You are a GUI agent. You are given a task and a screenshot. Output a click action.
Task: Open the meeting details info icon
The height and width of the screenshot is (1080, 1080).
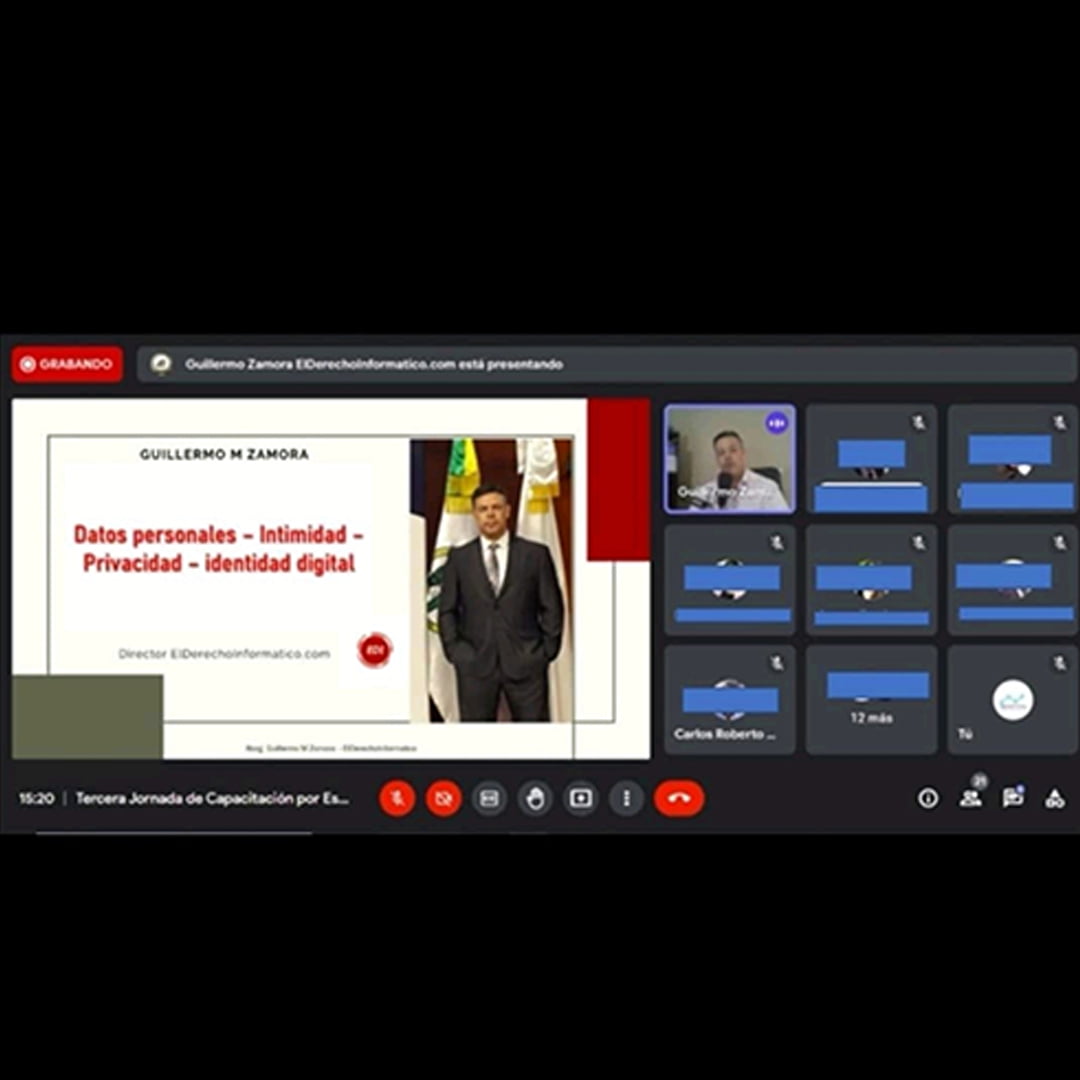[928, 798]
